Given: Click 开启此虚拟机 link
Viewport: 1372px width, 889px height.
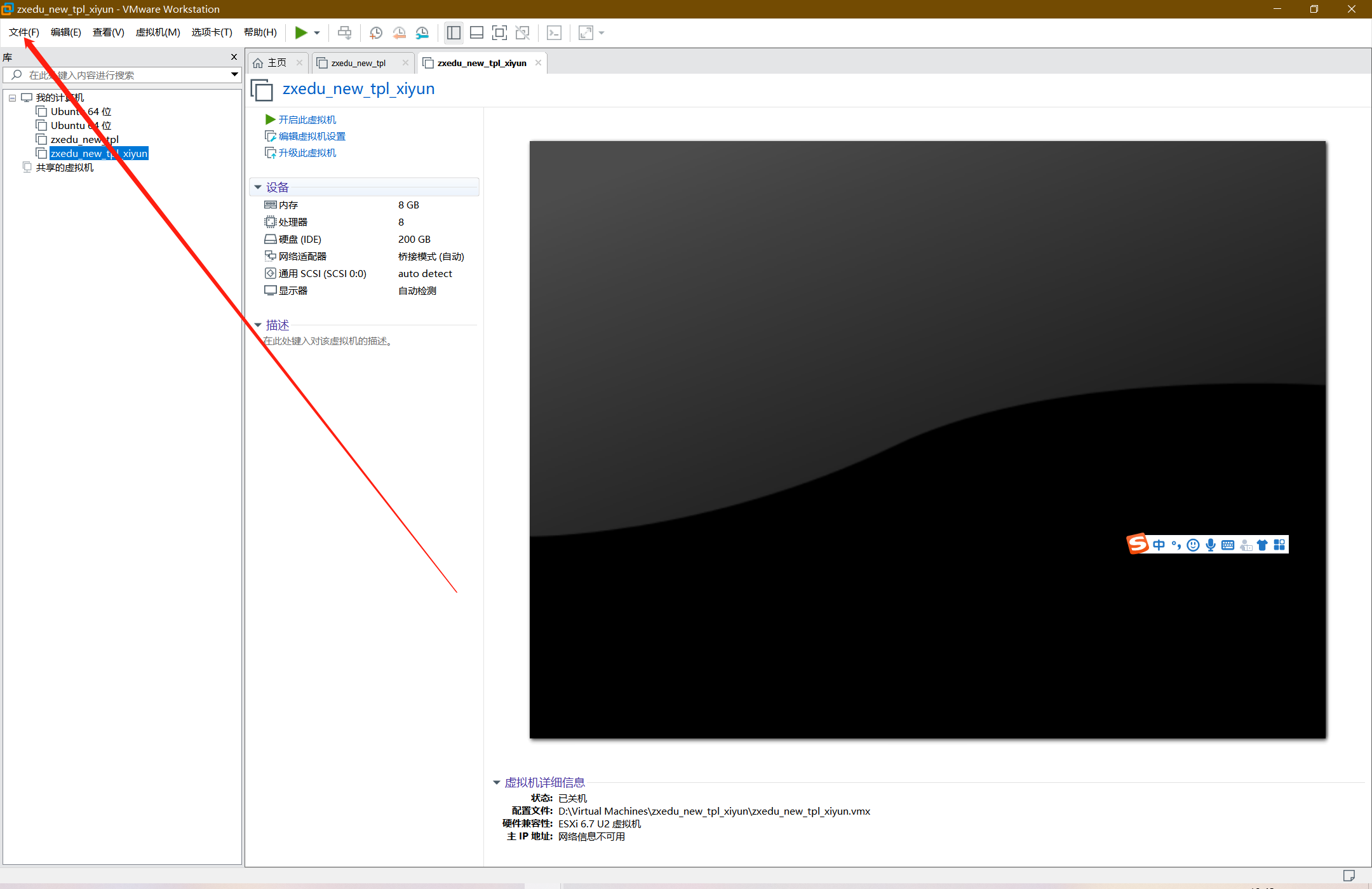Looking at the screenshot, I should pyautogui.click(x=307, y=119).
